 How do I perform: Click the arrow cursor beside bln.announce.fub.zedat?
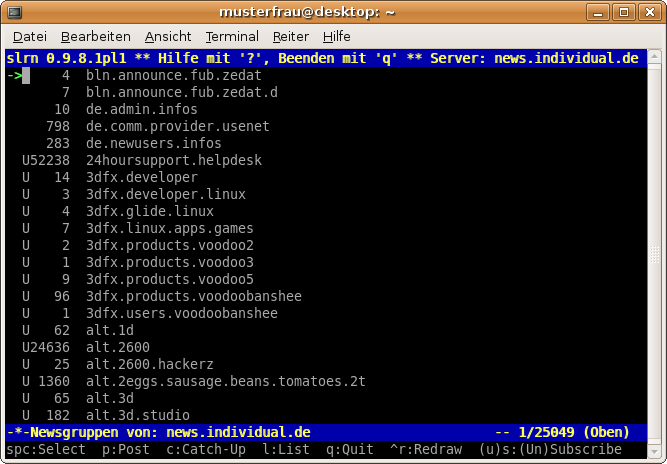point(20,75)
